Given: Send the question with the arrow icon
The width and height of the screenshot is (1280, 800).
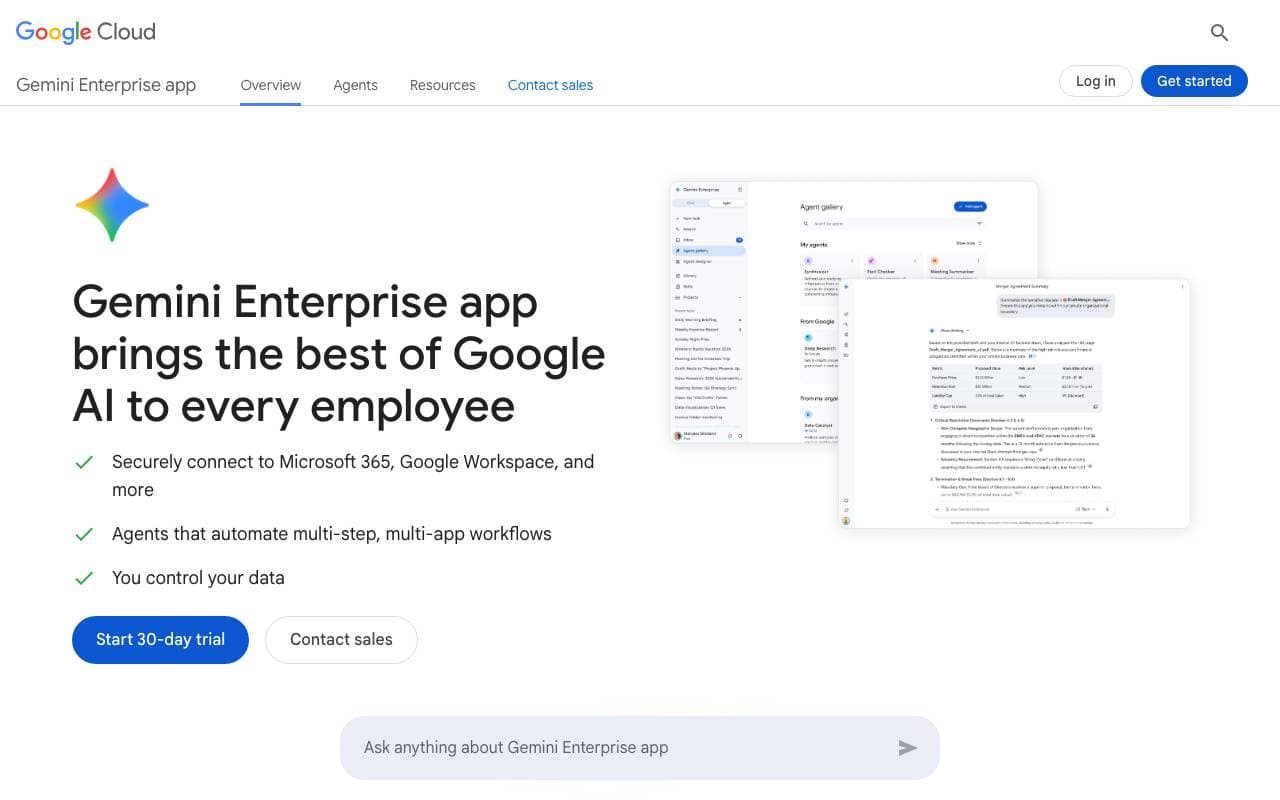Looking at the screenshot, I should tap(907, 747).
